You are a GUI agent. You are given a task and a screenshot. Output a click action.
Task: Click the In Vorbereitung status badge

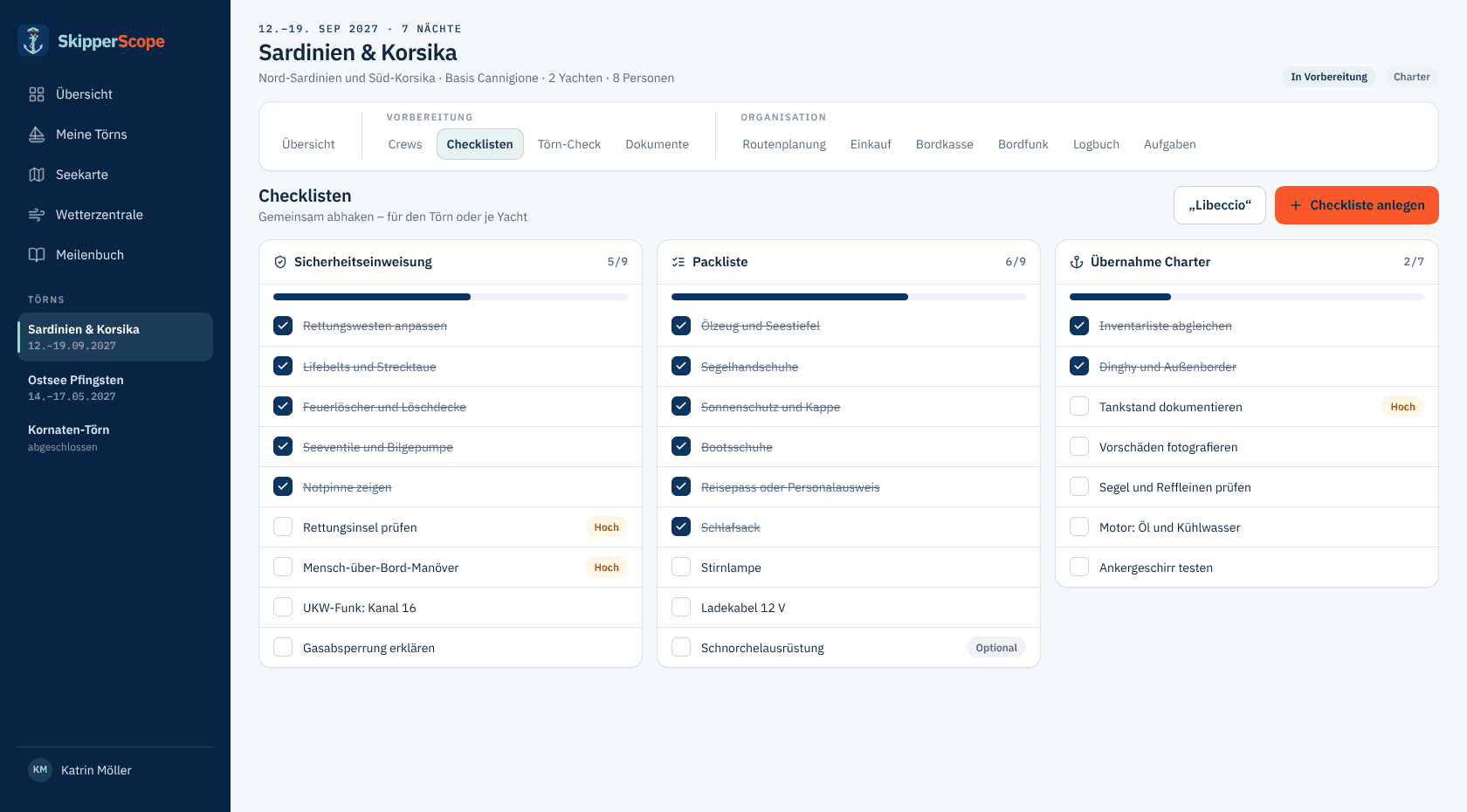(x=1329, y=77)
